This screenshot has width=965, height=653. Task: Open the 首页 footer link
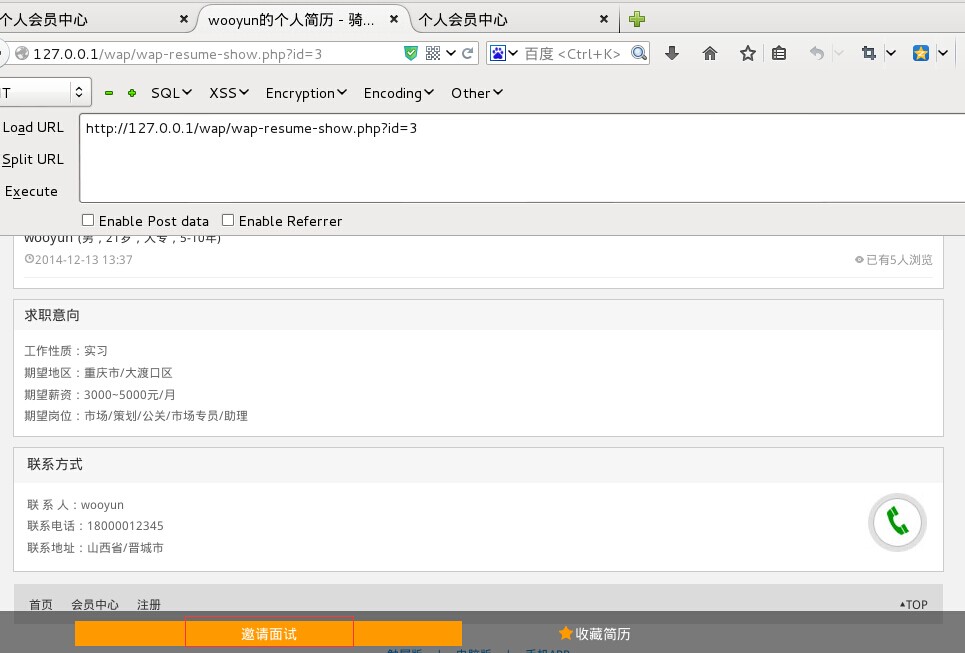pyautogui.click(x=41, y=604)
